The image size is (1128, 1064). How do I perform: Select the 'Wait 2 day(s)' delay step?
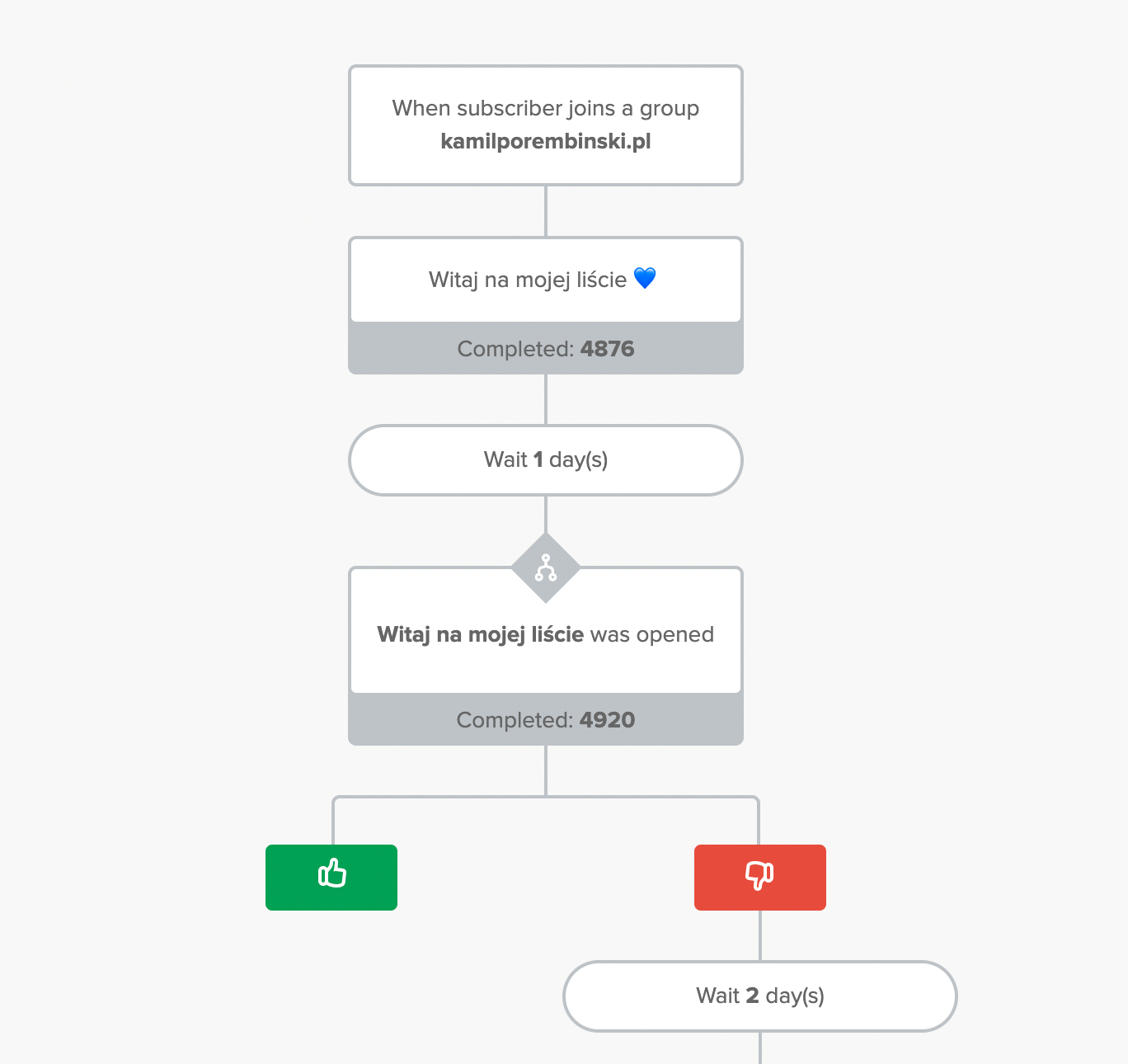(760, 996)
